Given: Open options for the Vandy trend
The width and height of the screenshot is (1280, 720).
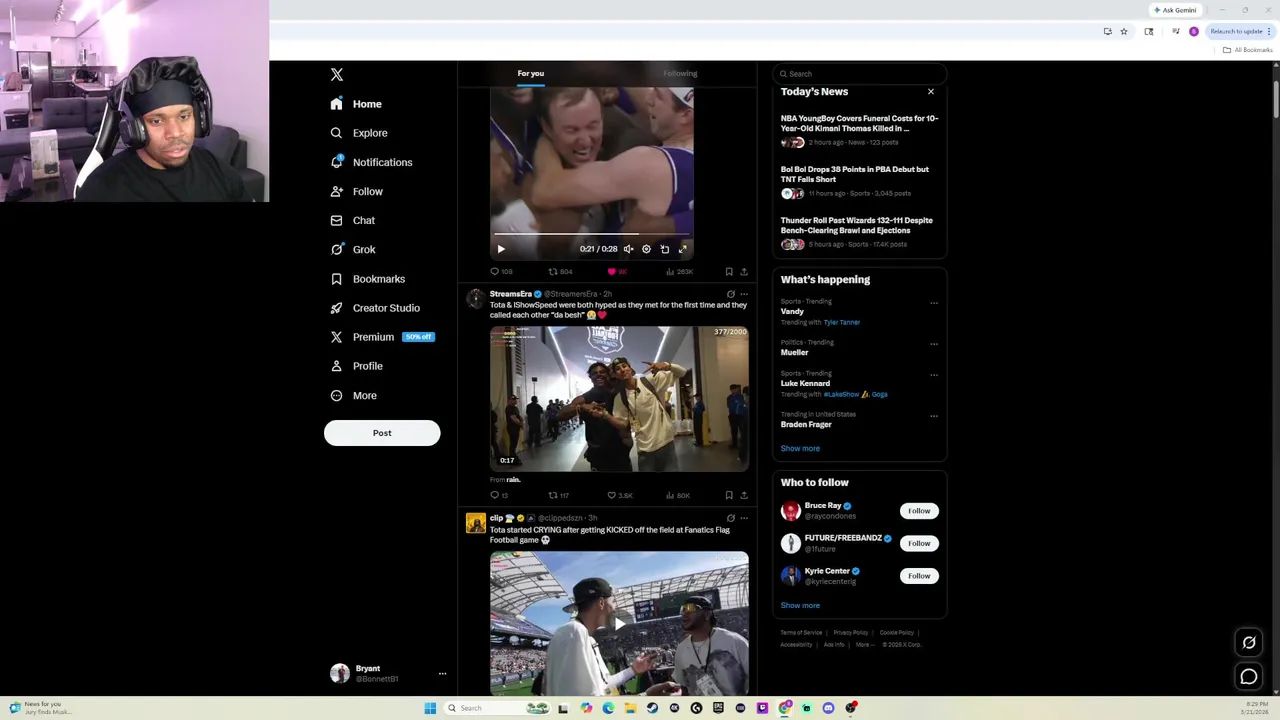Looking at the screenshot, I should pos(934,302).
